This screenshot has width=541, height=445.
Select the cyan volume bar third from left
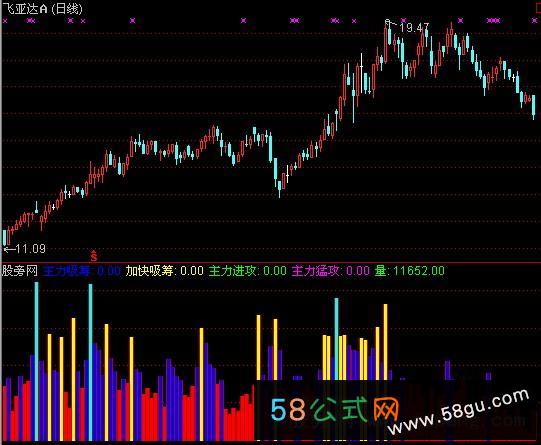point(336,339)
